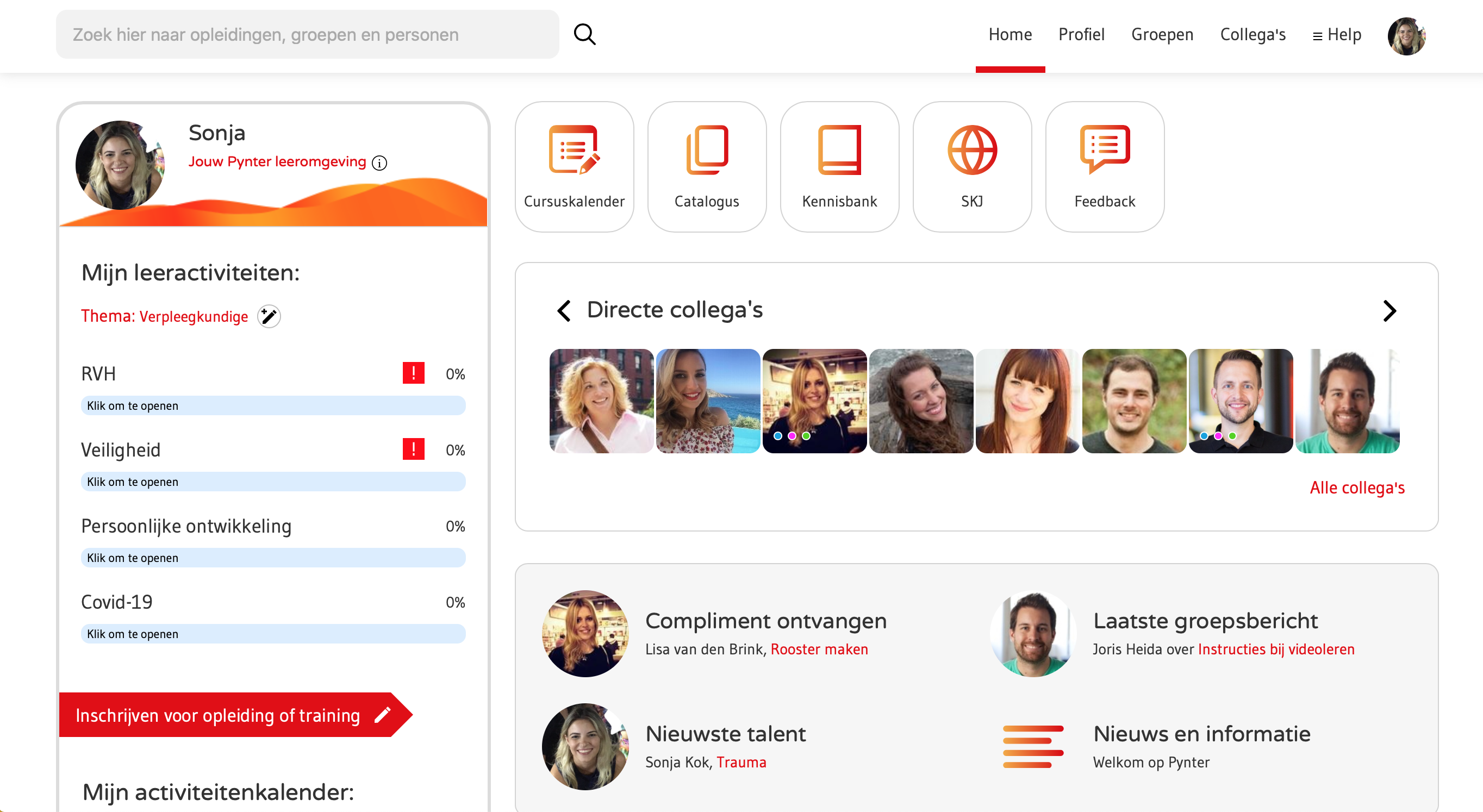Open the Kennisbank tile
1483x812 pixels.
click(x=839, y=167)
